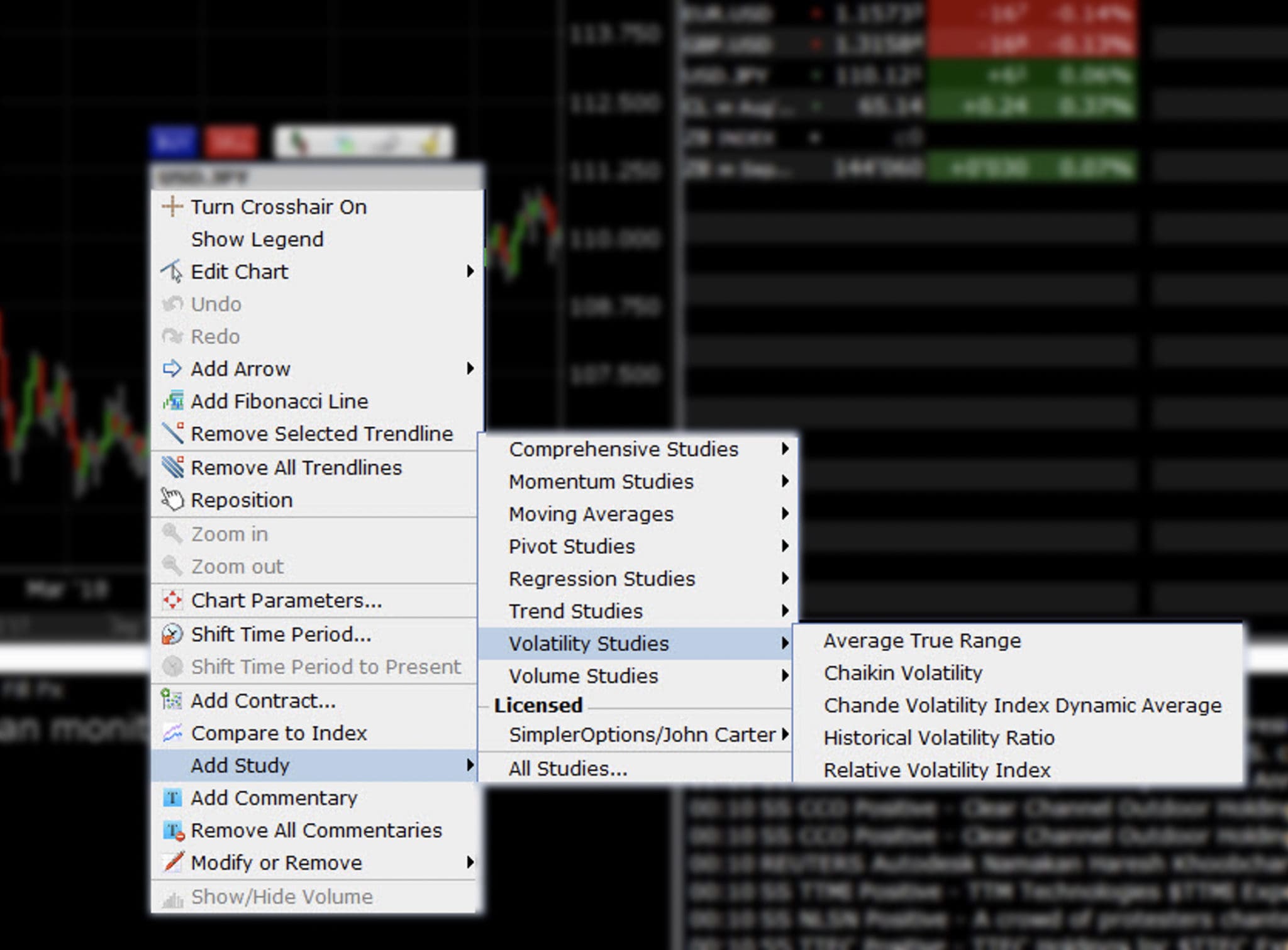Screen dimensions: 1288x950
Task: Select Average True Range study
Action: [922, 641]
